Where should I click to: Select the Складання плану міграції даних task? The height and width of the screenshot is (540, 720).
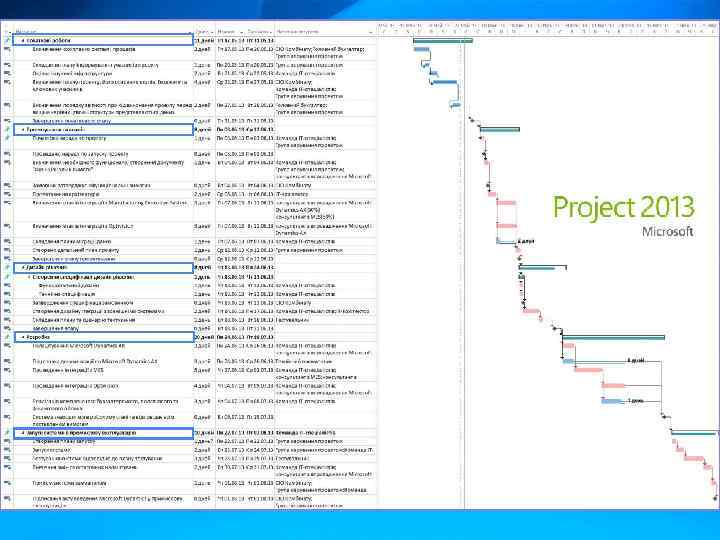pos(72,242)
